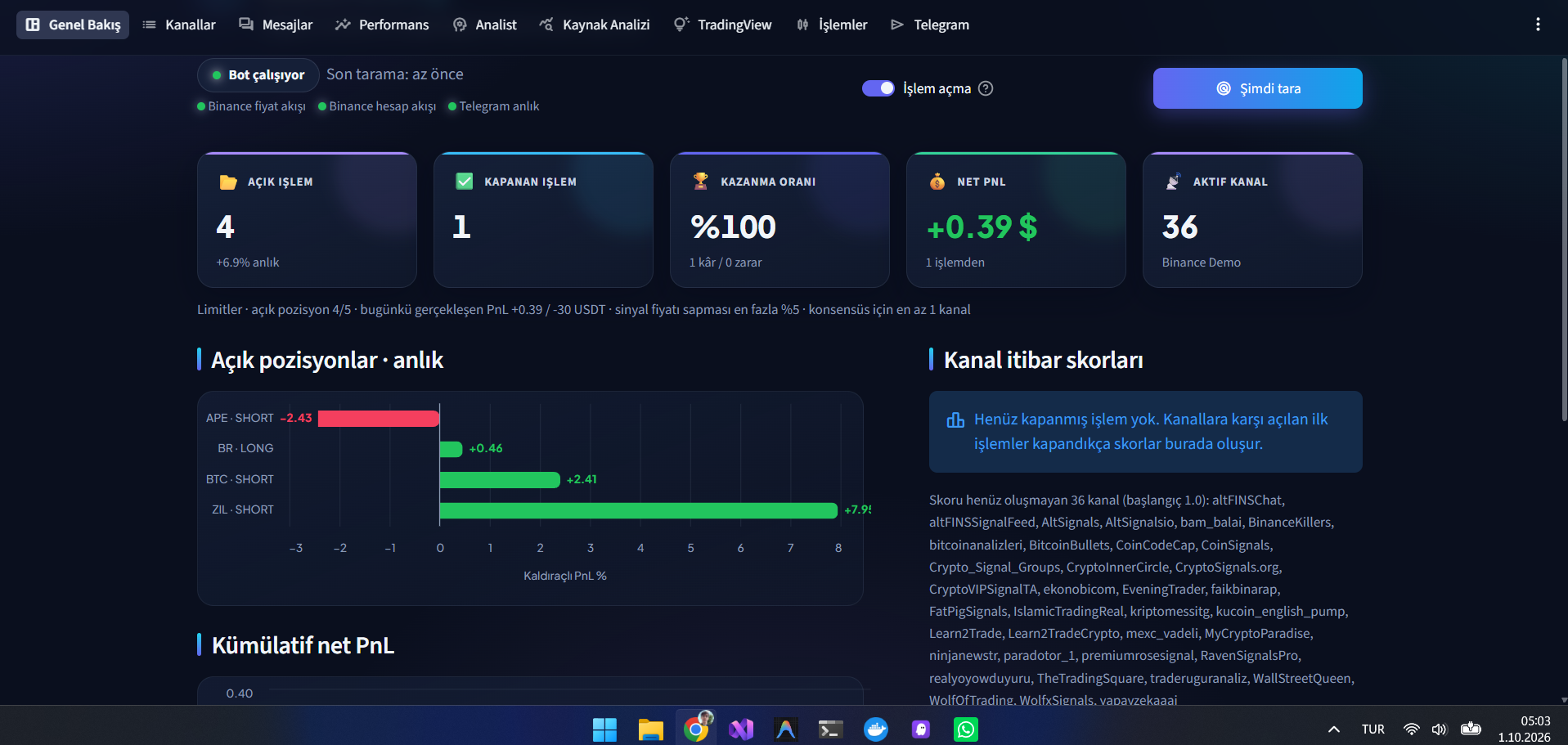The width and height of the screenshot is (1568, 745).
Task: Click the Açık İşlem folder icon
Action: click(228, 182)
